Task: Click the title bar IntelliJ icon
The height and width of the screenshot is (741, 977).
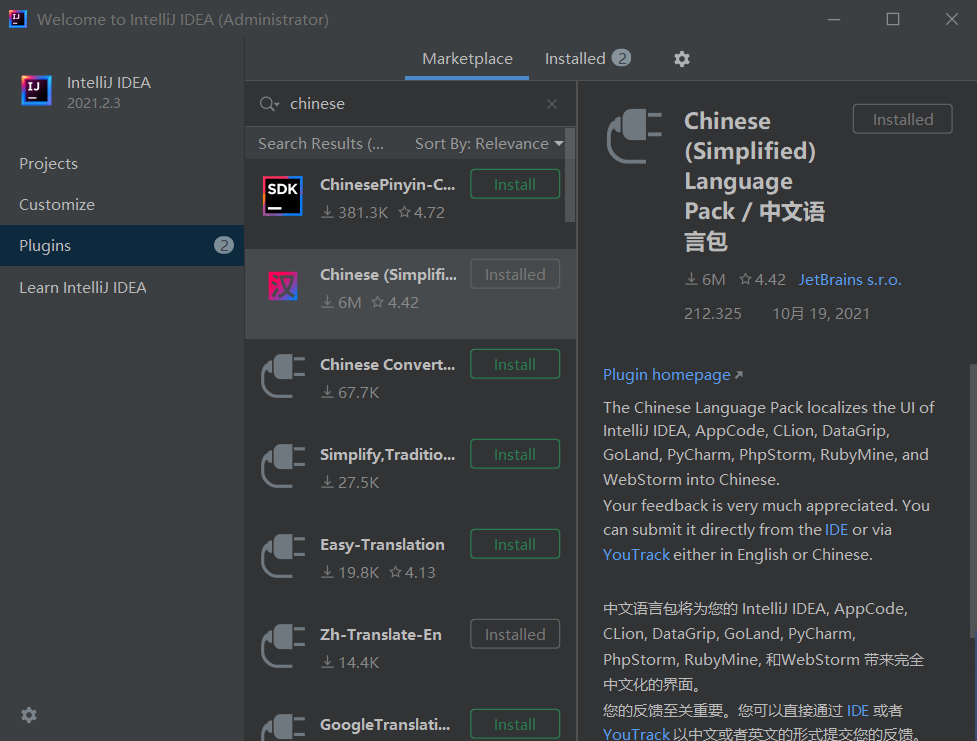Action: click(17, 19)
